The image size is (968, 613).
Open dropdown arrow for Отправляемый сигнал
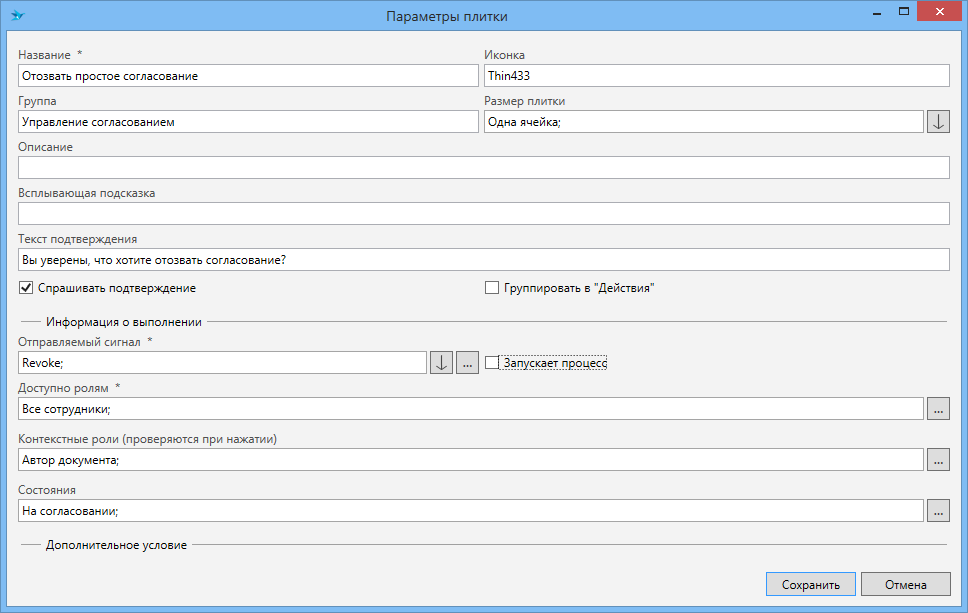[441, 363]
